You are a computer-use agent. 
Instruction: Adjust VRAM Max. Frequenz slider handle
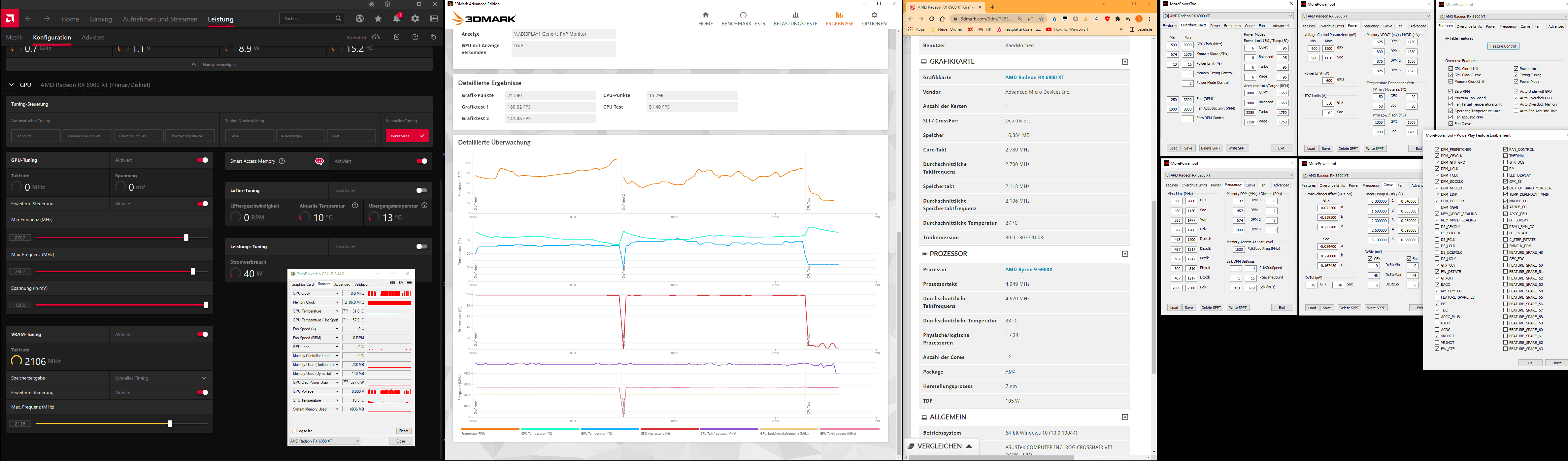coord(170,423)
